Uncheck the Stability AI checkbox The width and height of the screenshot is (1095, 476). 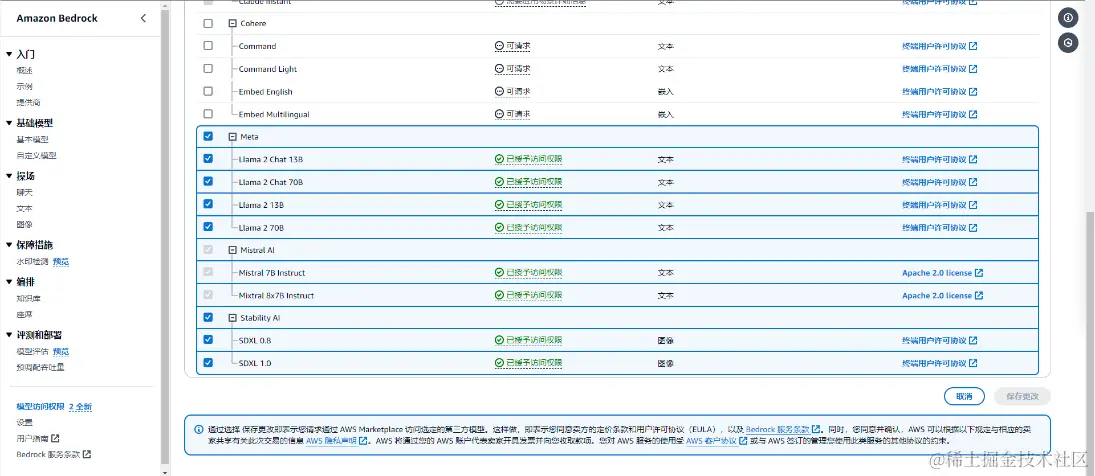[208, 317]
